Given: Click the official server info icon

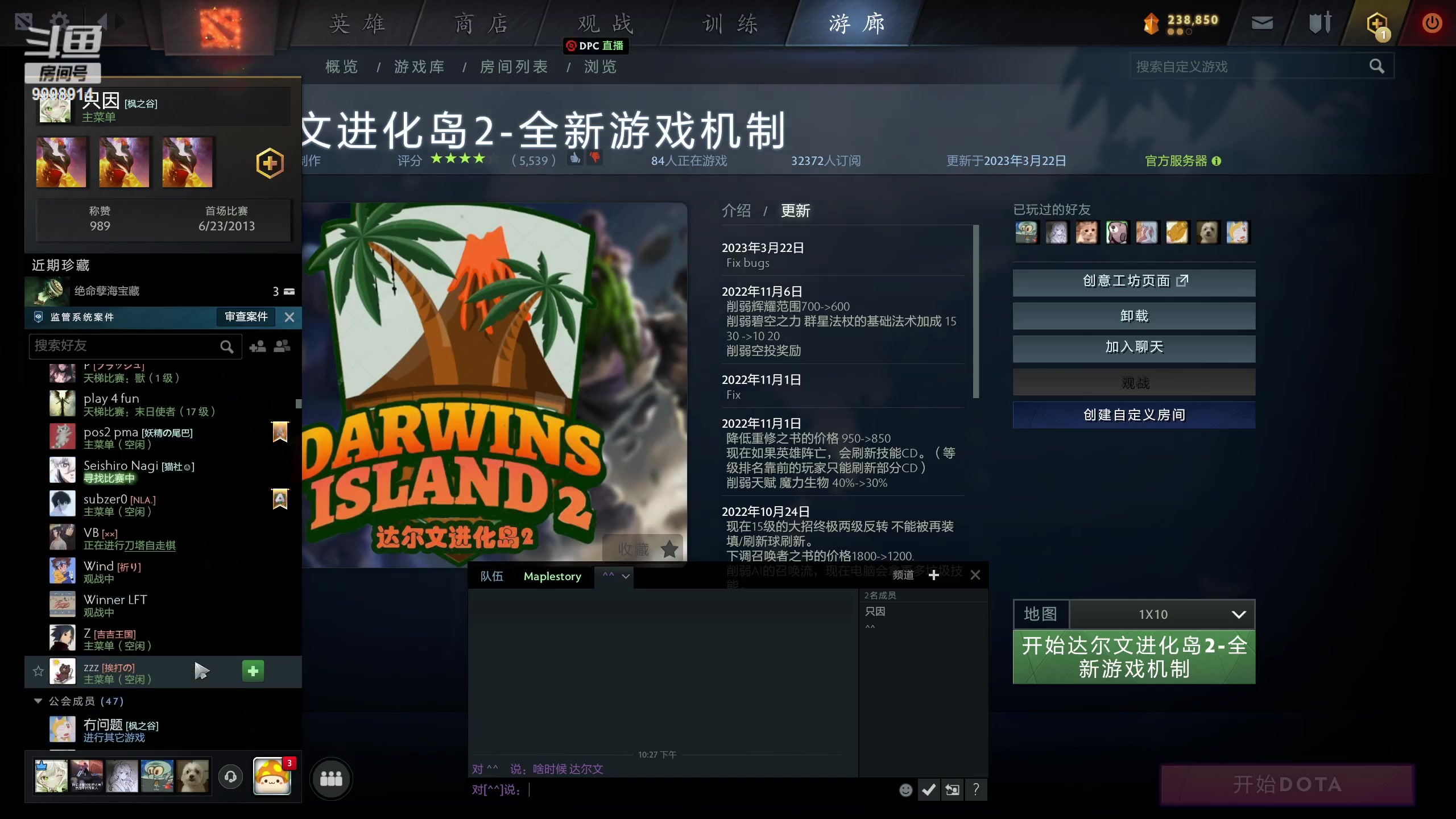Looking at the screenshot, I should pos(1217,161).
